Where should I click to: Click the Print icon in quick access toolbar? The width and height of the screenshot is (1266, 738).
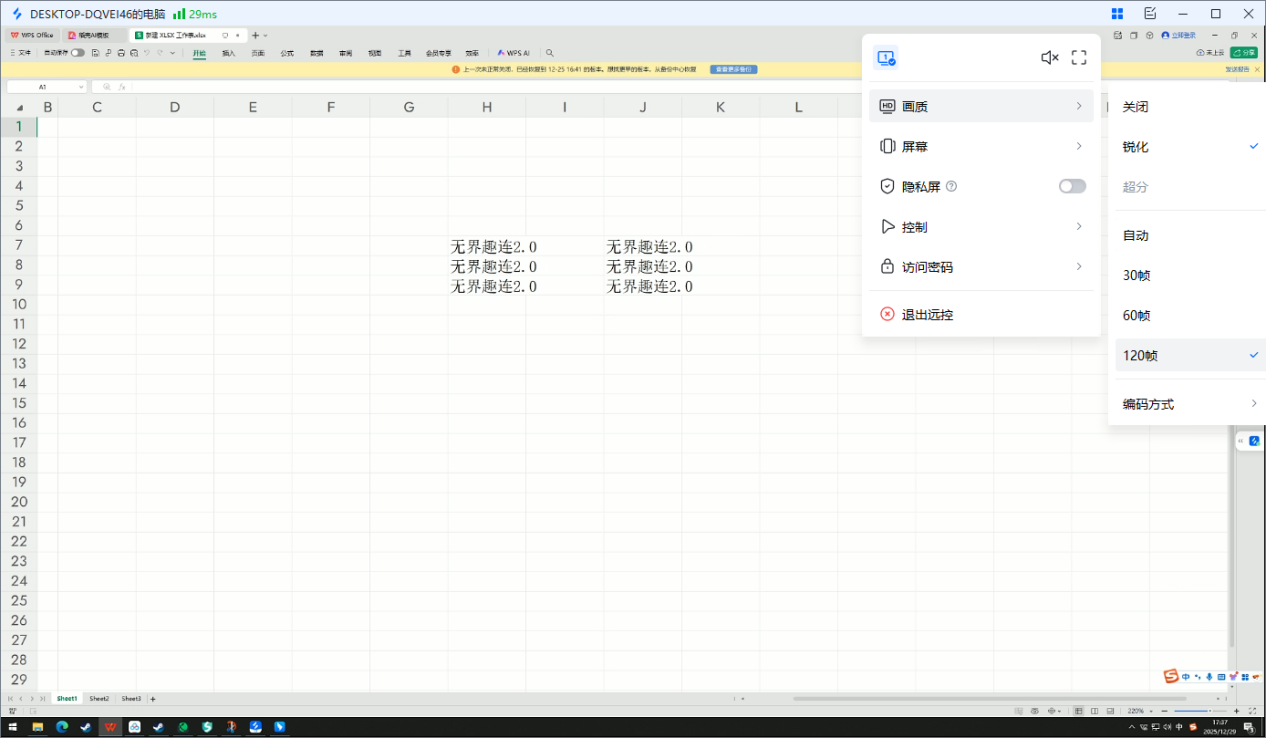121,52
